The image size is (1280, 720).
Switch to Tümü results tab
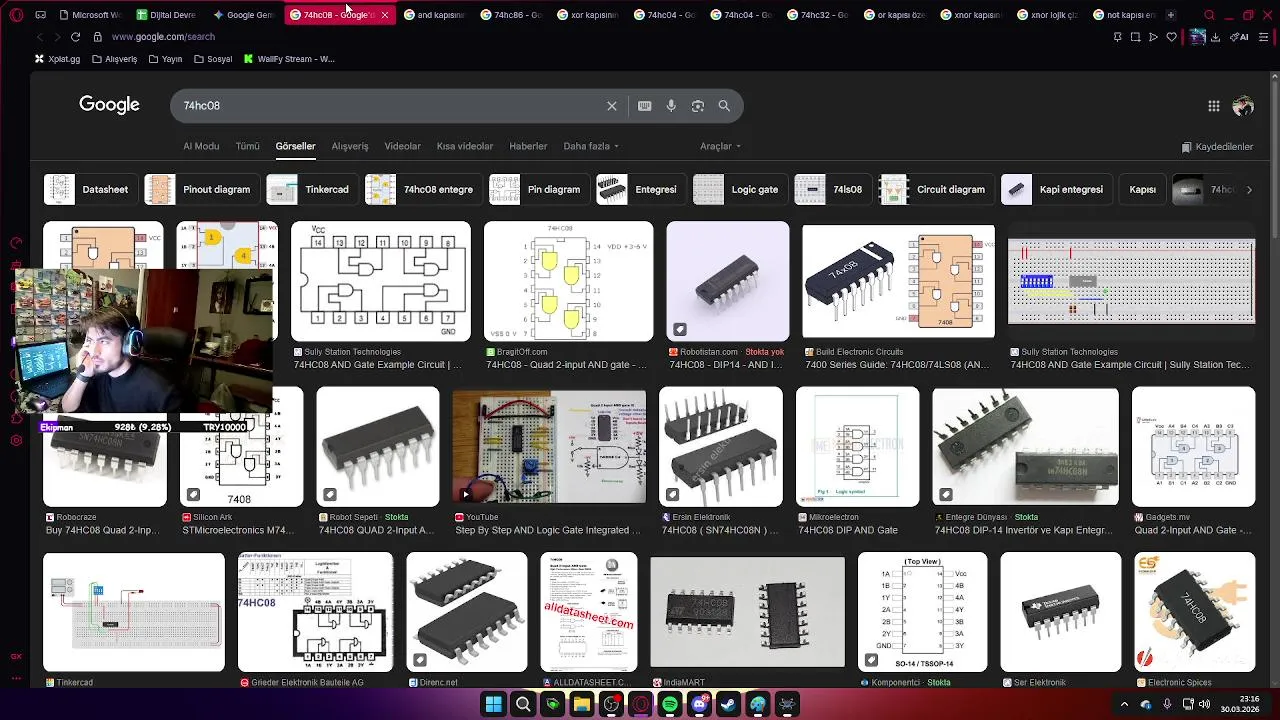pos(247,146)
